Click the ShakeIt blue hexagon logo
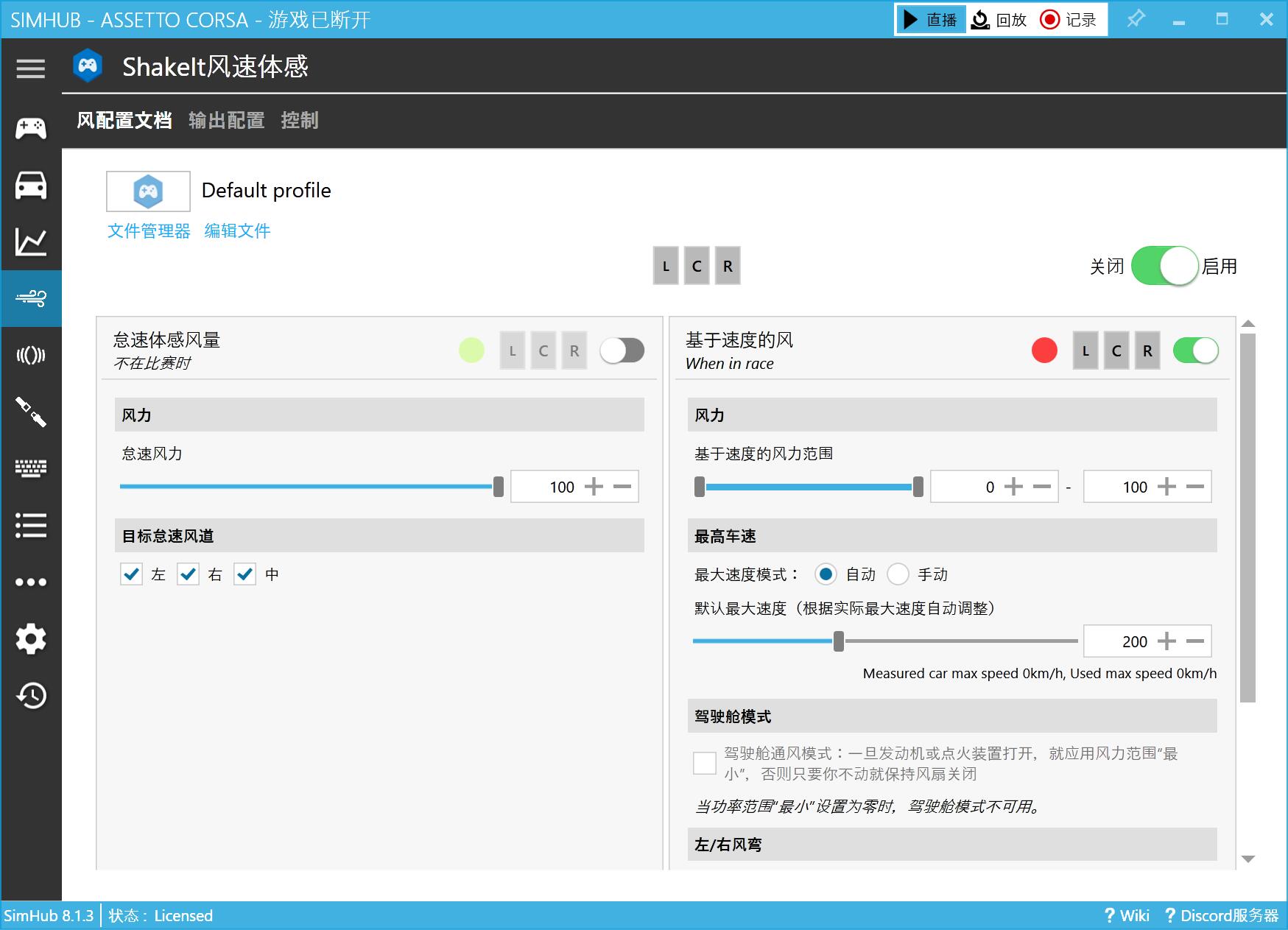The image size is (1288, 930). point(88,66)
